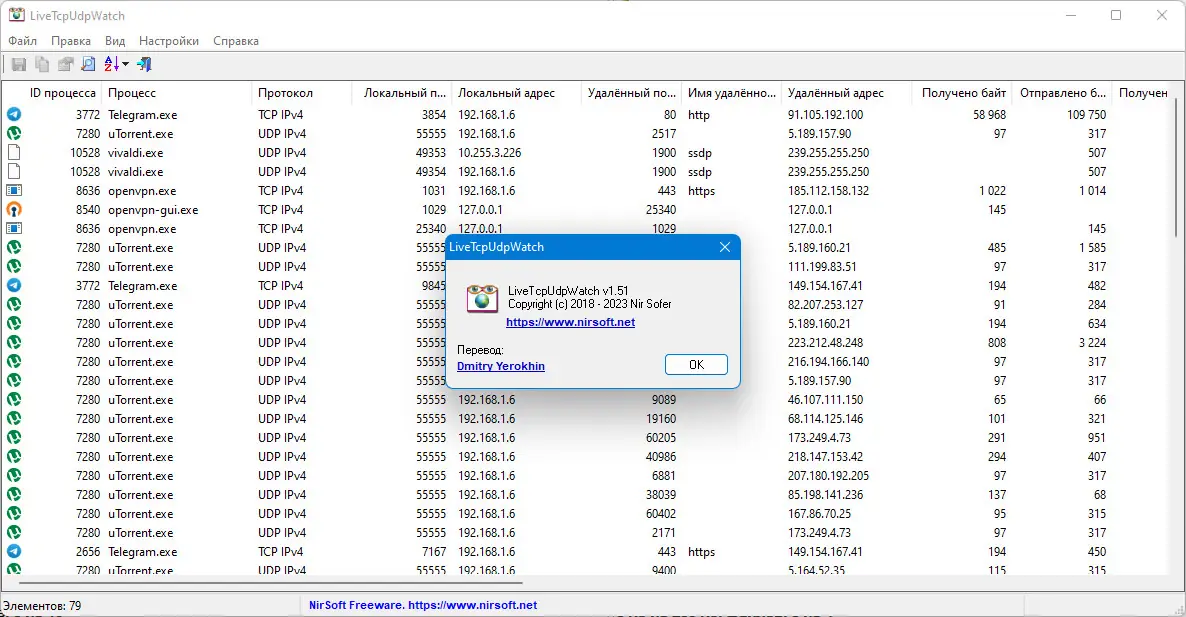Screen dimensions: 1186x617
Task: Open Find with the magnifier toolbar icon
Action: coord(88,64)
